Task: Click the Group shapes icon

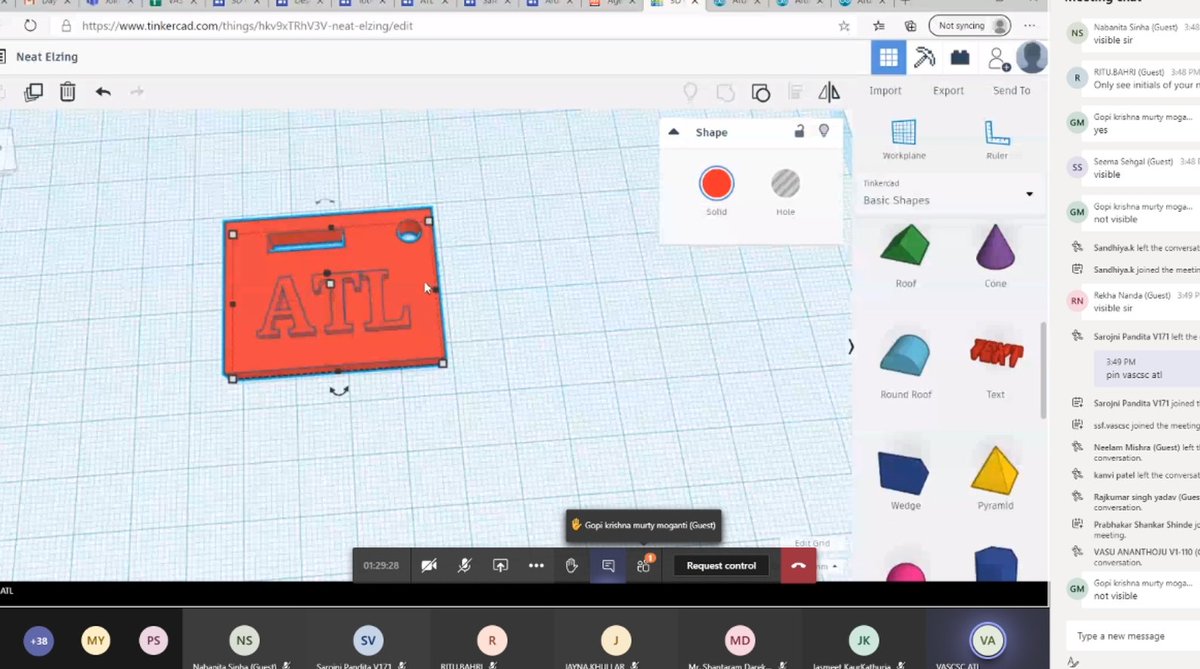Action: pos(726,92)
